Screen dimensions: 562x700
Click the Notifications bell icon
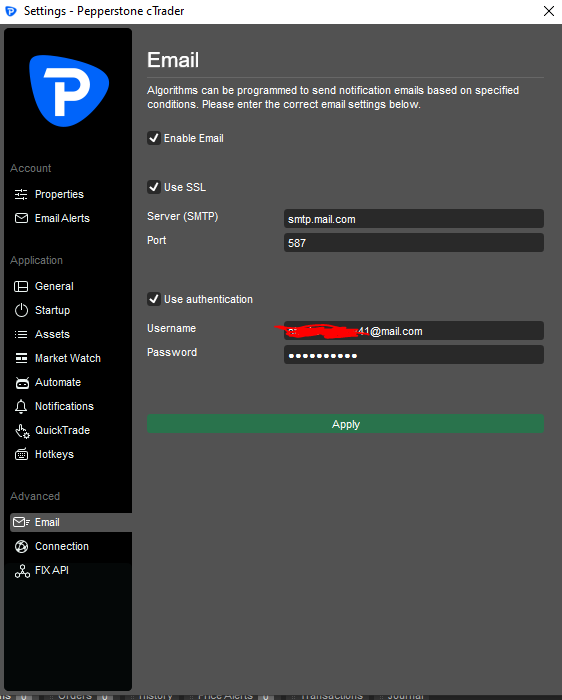pos(21,406)
